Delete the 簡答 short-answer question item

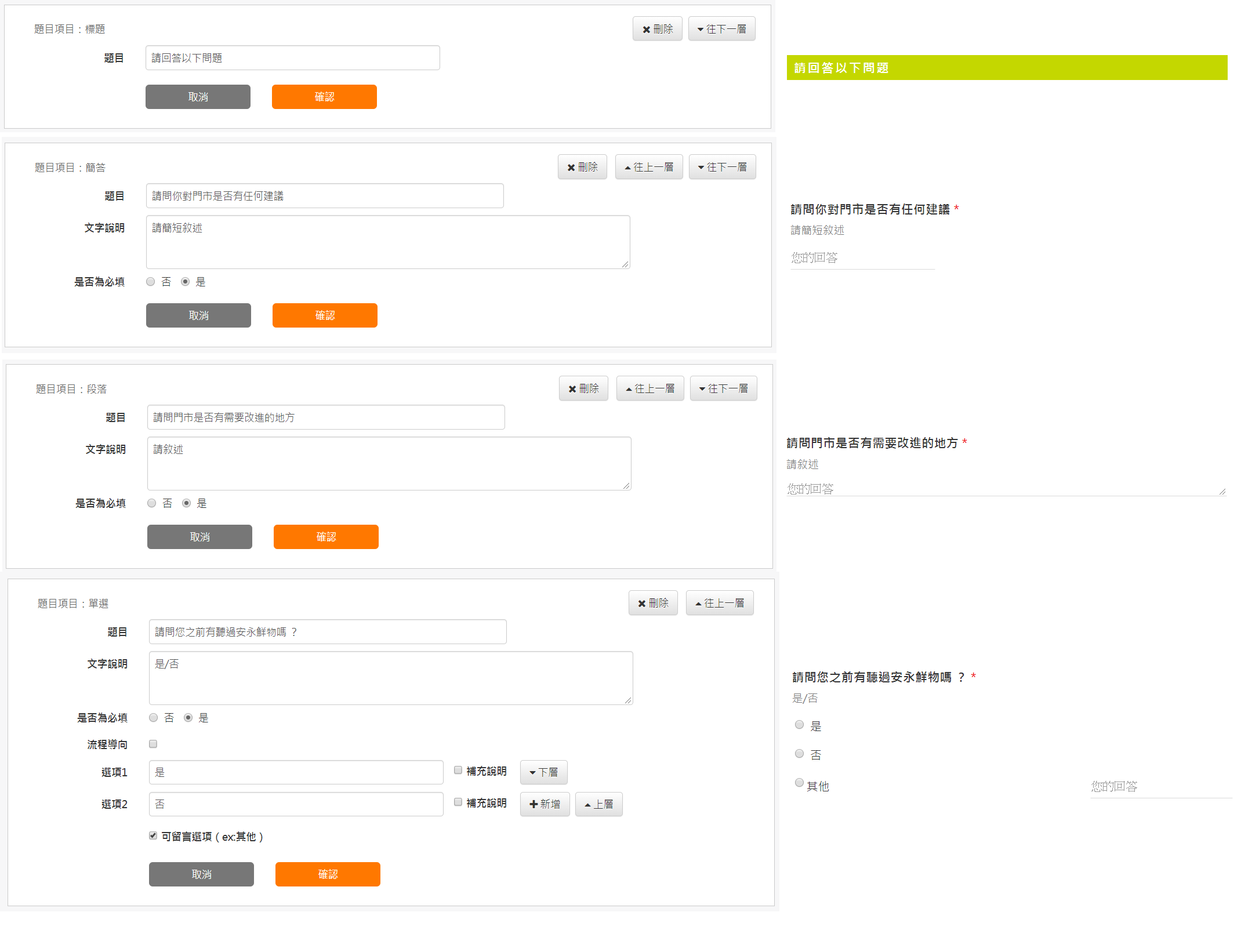[x=582, y=167]
